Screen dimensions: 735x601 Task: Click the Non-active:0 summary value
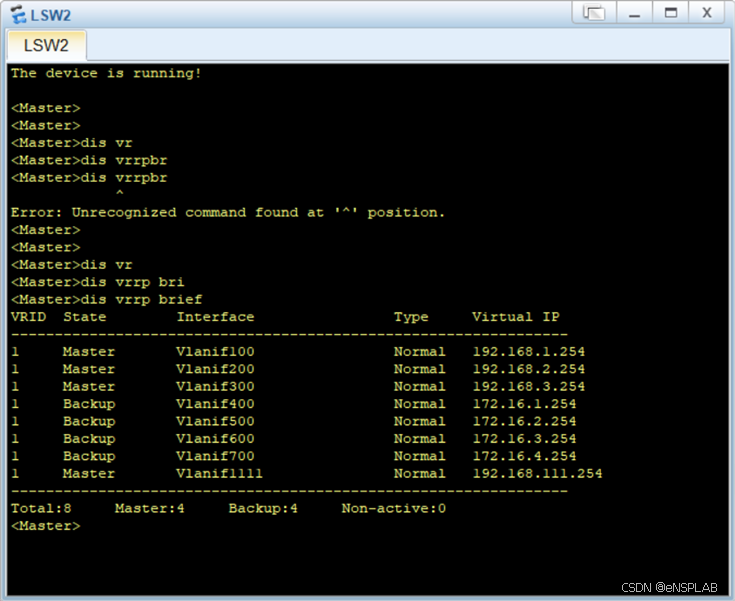(394, 508)
